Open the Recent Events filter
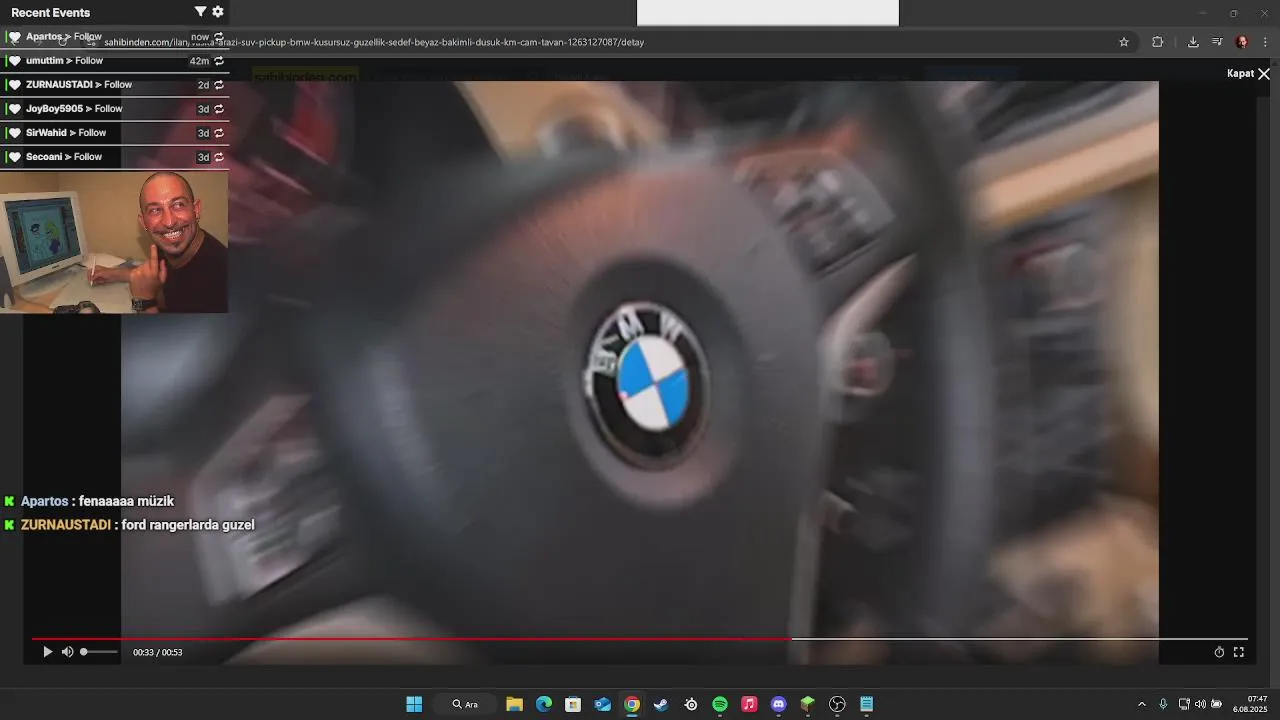The image size is (1280, 720). [x=200, y=12]
